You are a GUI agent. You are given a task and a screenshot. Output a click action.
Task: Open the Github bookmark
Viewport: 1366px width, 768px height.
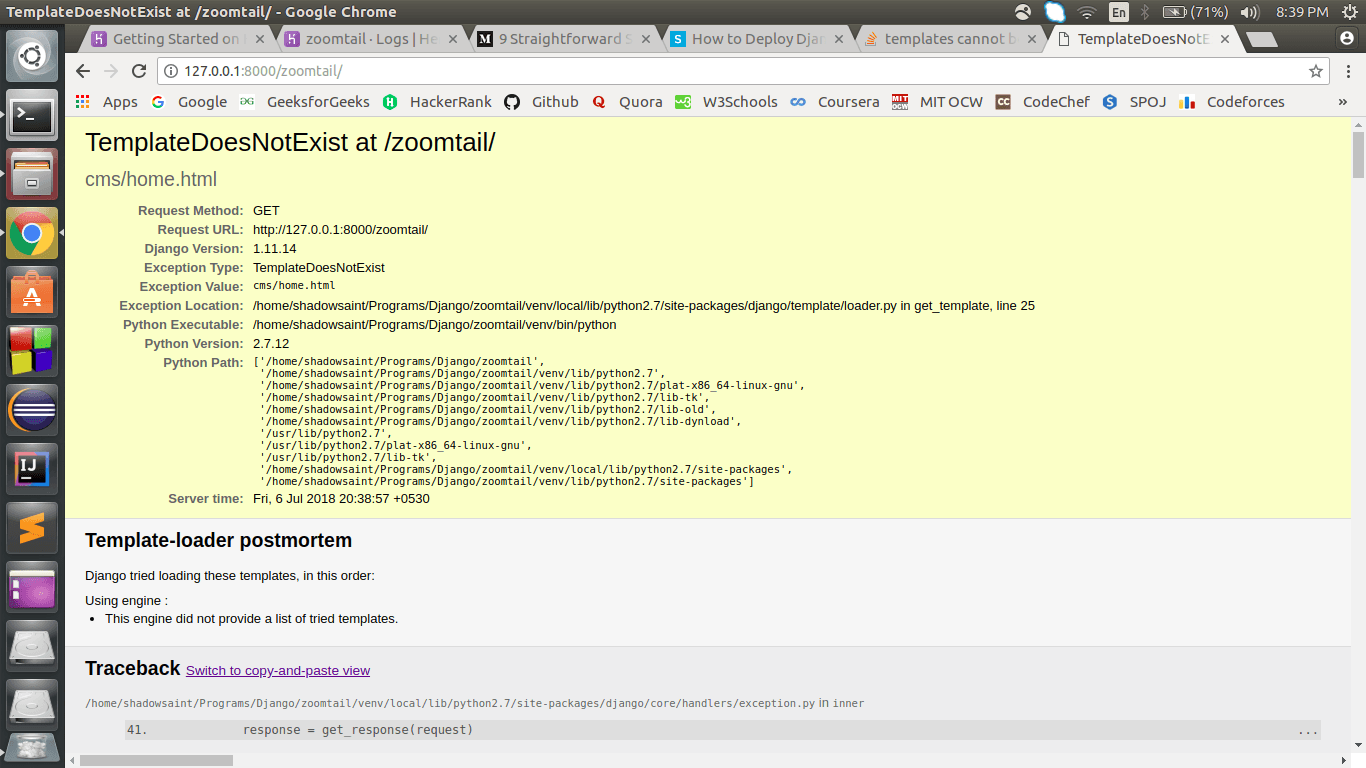point(541,102)
